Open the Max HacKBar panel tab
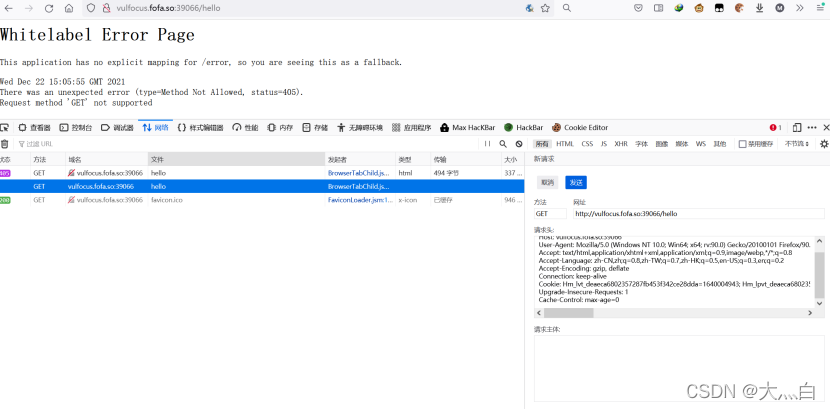 tap(467, 127)
